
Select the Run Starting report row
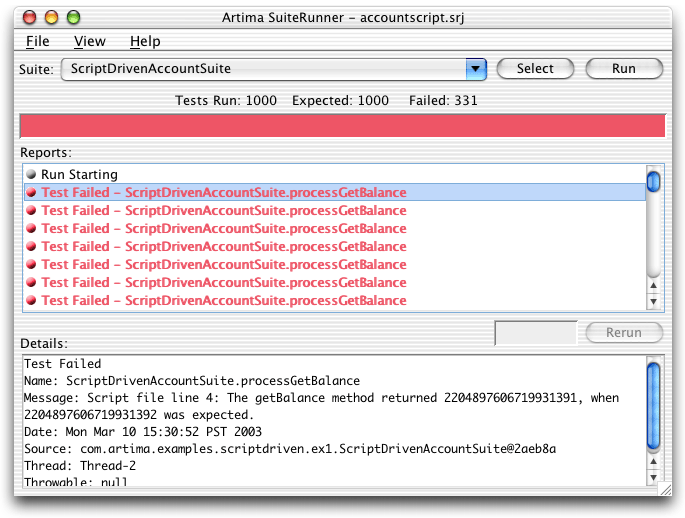pos(335,174)
